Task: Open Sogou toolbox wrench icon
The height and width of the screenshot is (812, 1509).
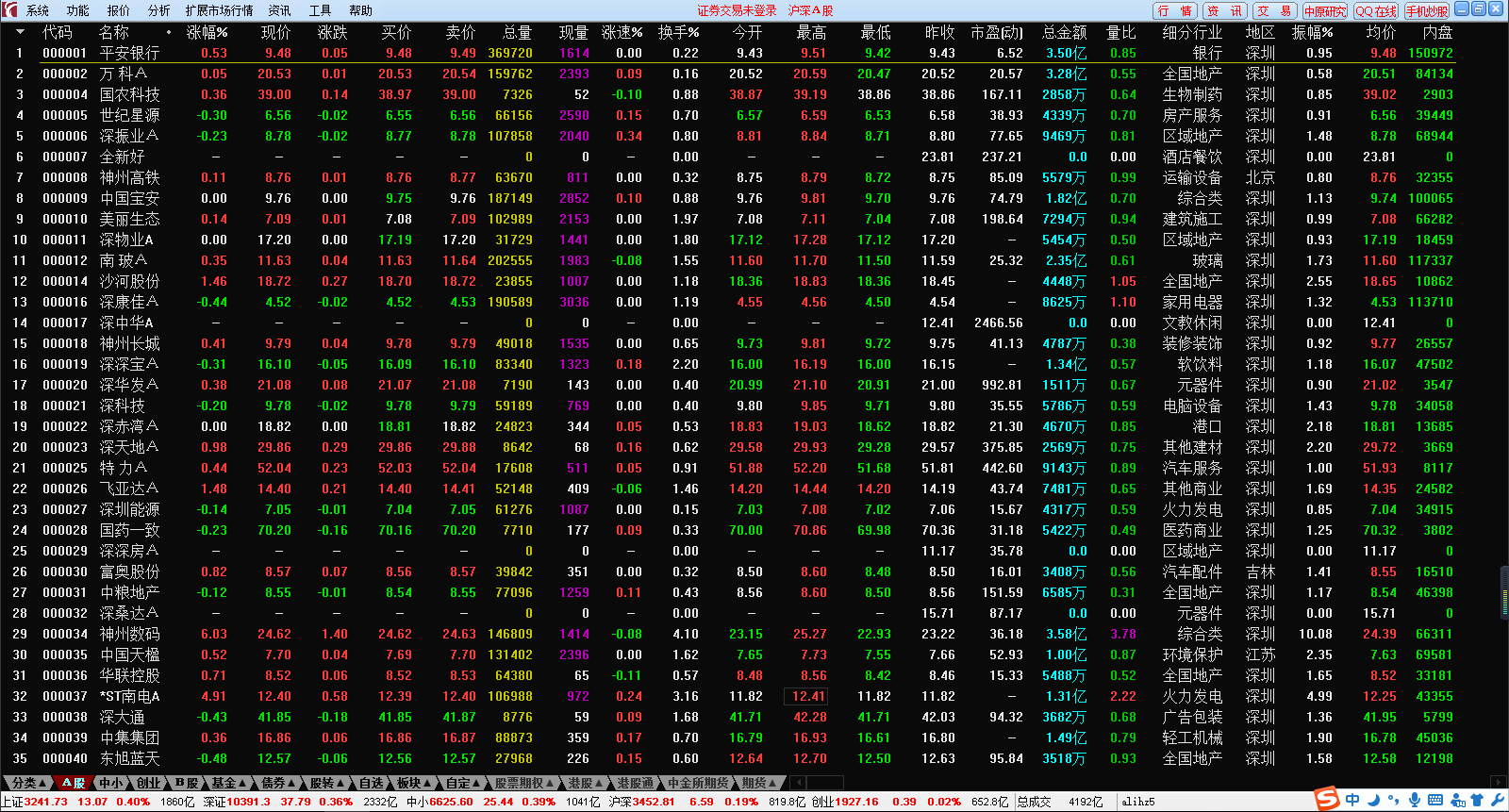Action: click(x=1497, y=801)
